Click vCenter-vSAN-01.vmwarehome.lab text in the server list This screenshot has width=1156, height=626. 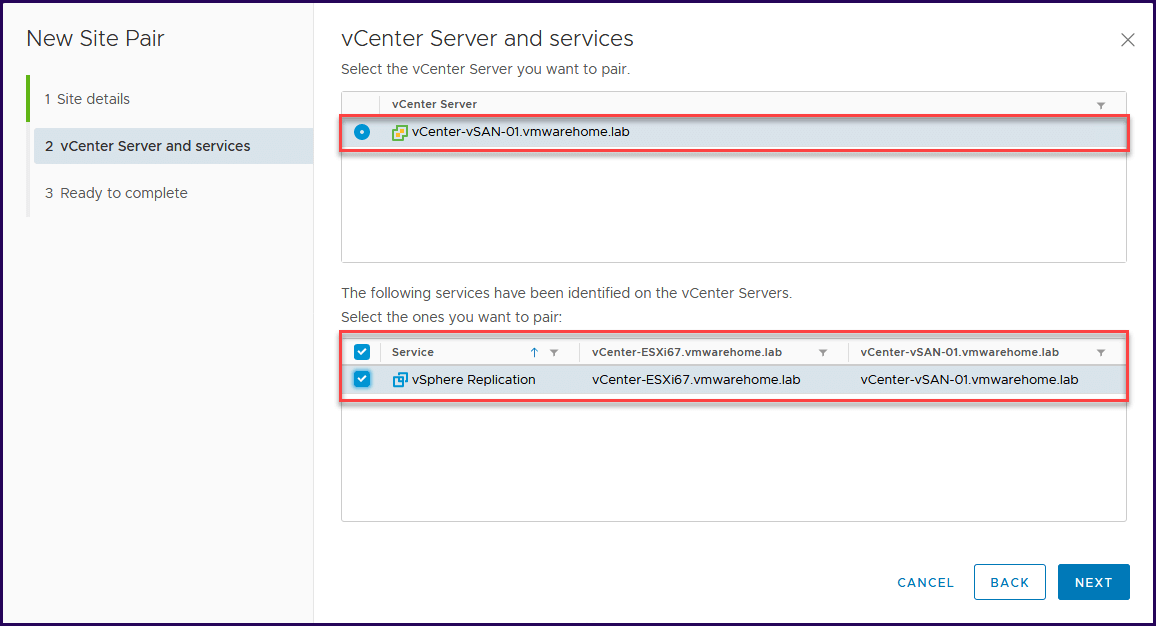[520, 132]
